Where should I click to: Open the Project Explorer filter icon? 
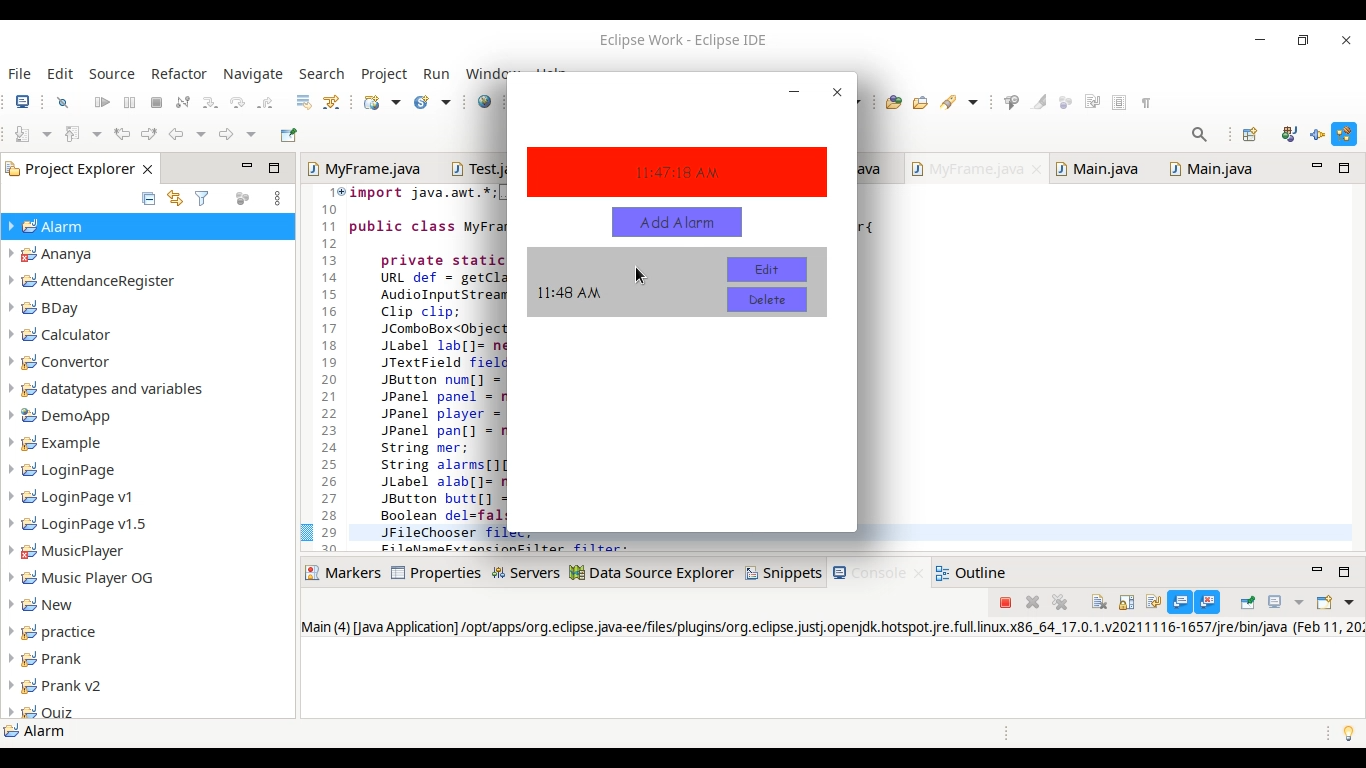(x=202, y=198)
